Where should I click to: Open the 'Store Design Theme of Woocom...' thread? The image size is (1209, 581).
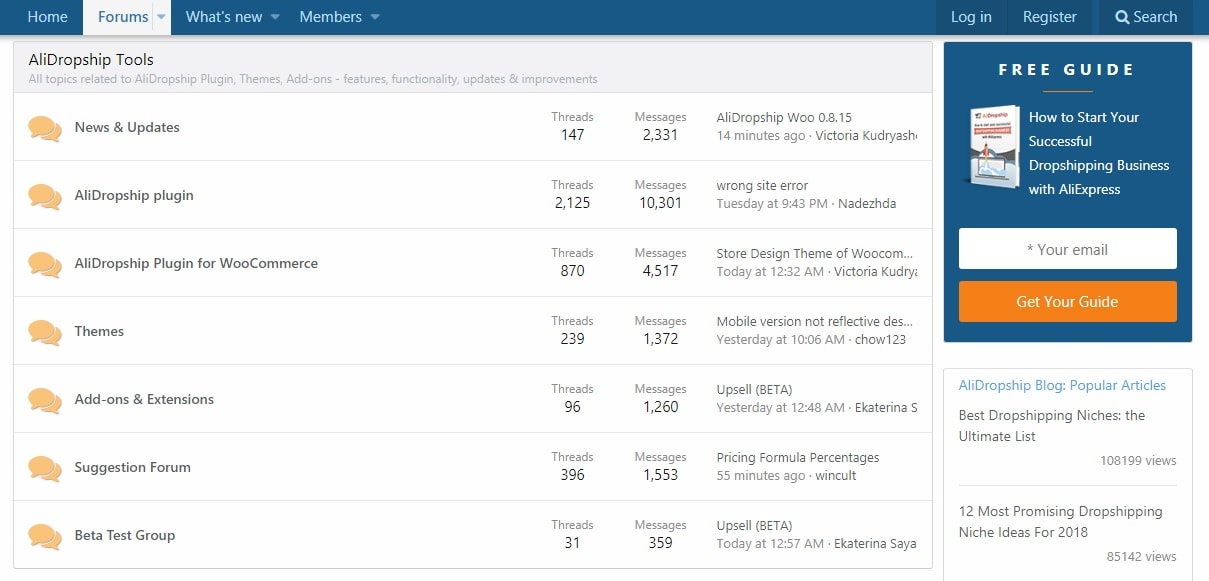point(815,254)
